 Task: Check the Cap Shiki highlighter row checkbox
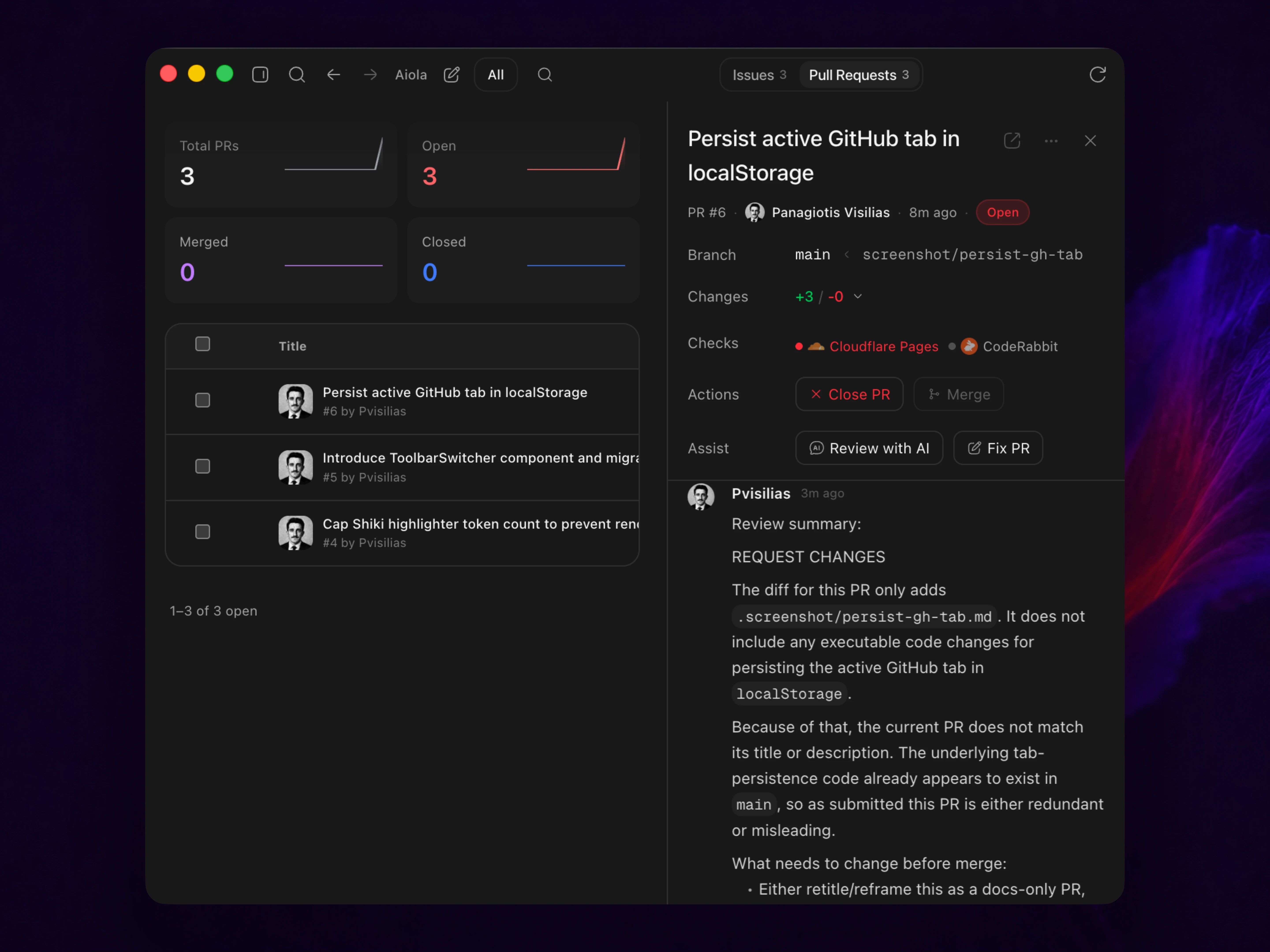pyautogui.click(x=203, y=532)
